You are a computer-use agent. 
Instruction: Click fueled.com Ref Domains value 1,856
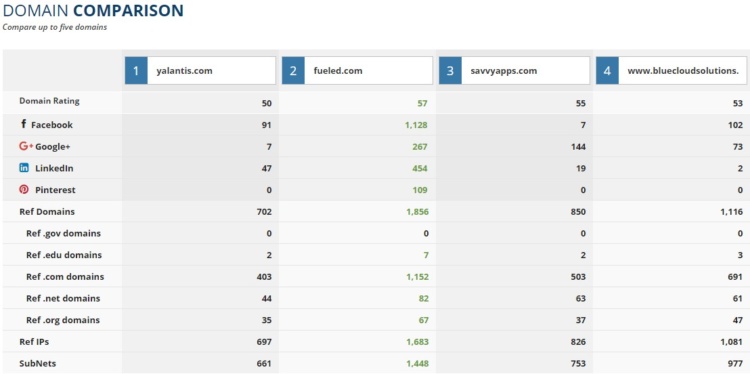417,211
